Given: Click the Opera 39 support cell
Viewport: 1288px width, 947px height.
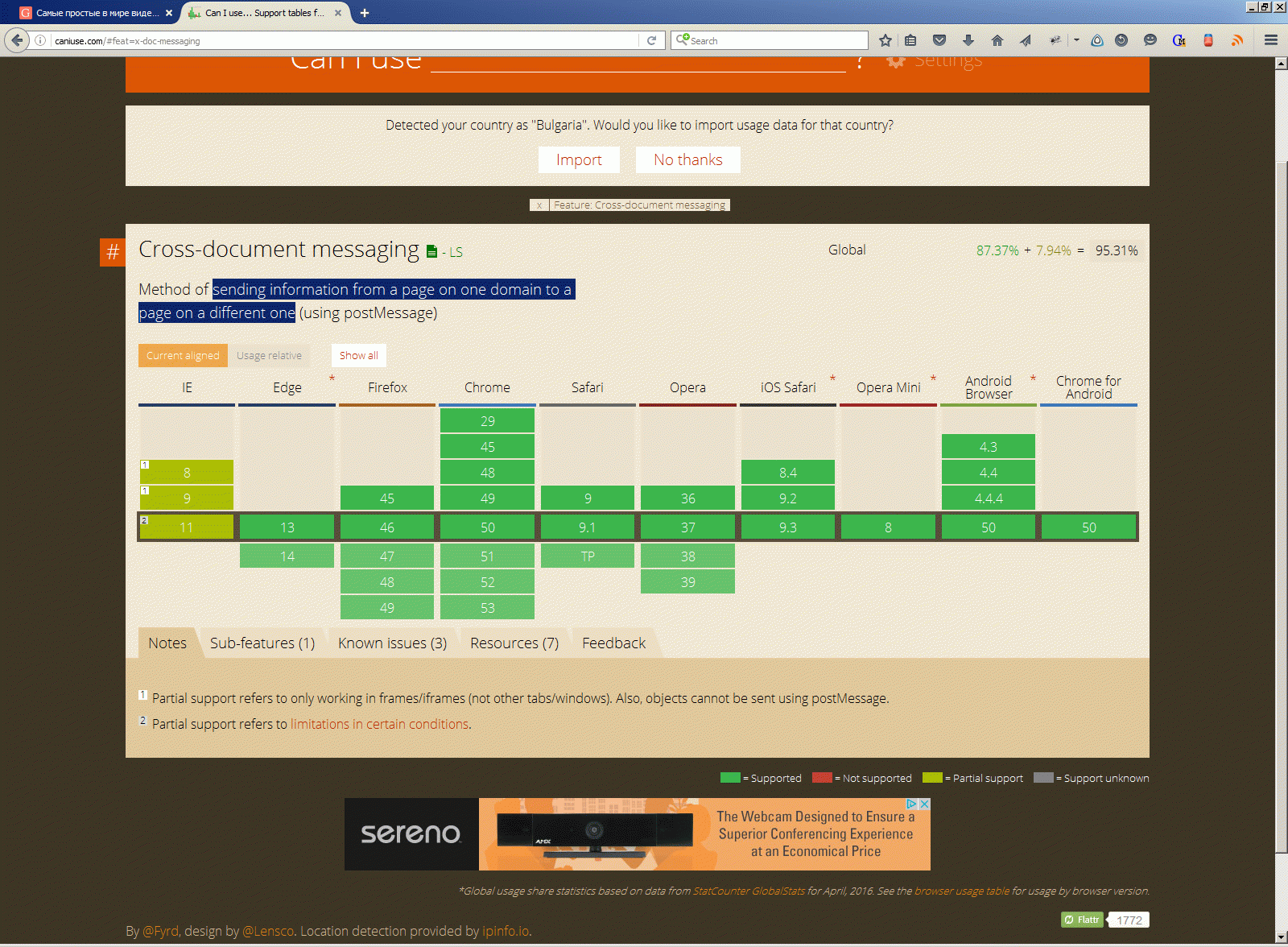Looking at the screenshot, I should [688, 582].
